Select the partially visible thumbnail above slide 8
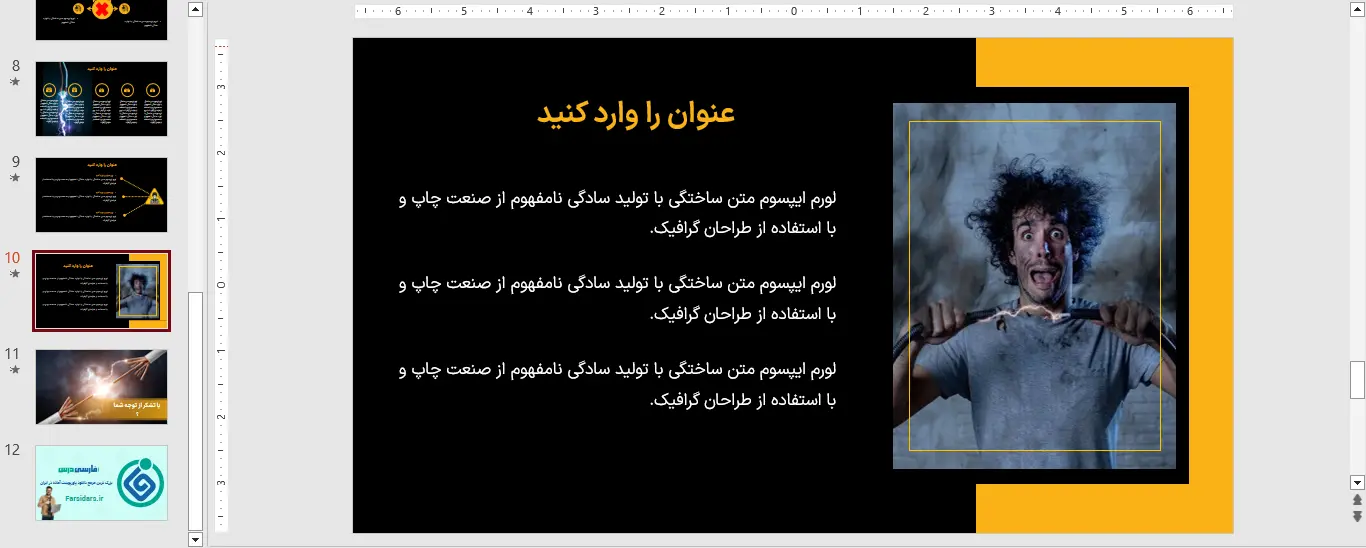This screenshot has height=548, width=1366. point(101,20)
